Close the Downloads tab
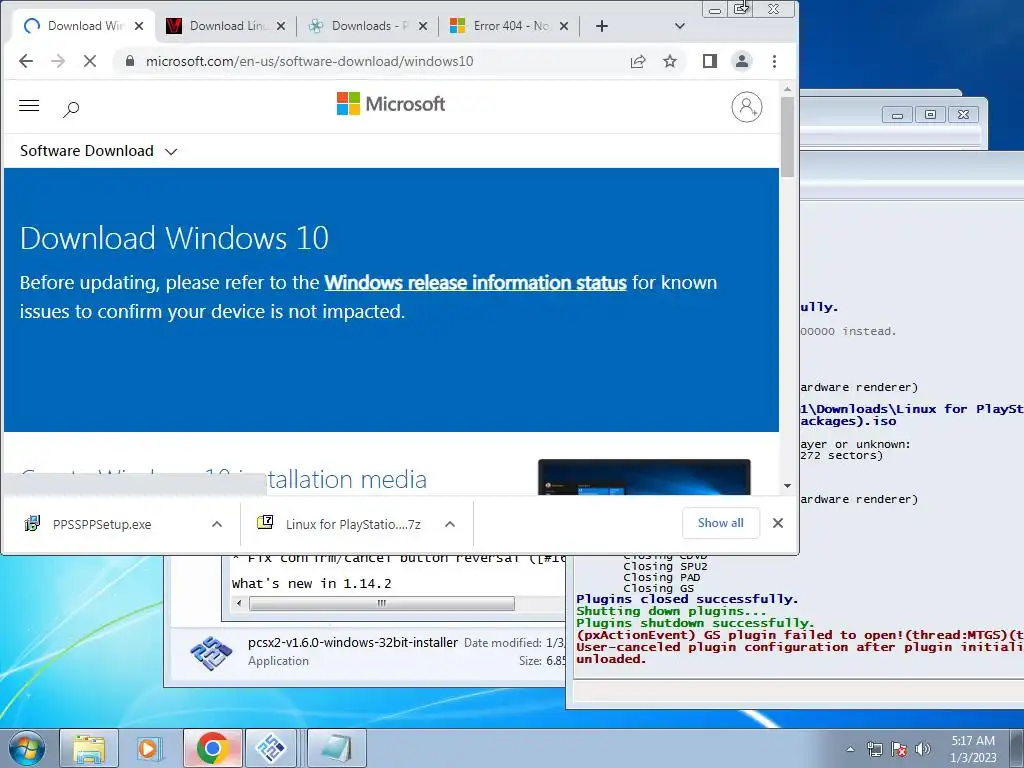Viewport: 1024px width, 768px height. (x=423, y=26)
